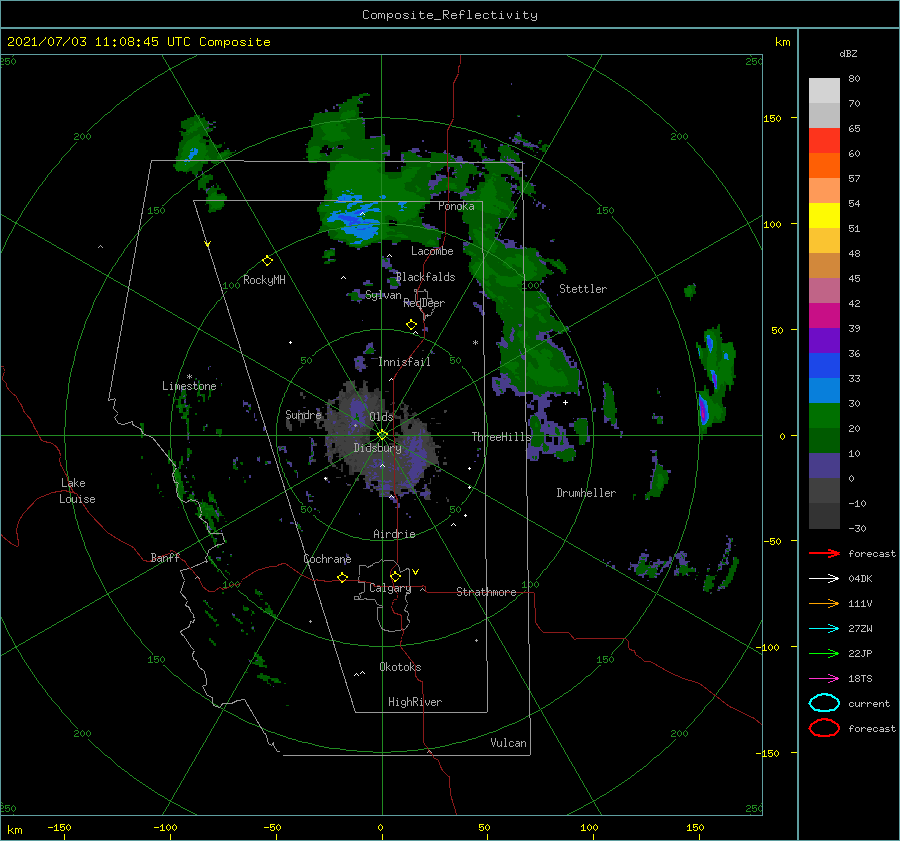Click the Banff label

[165, 558]
